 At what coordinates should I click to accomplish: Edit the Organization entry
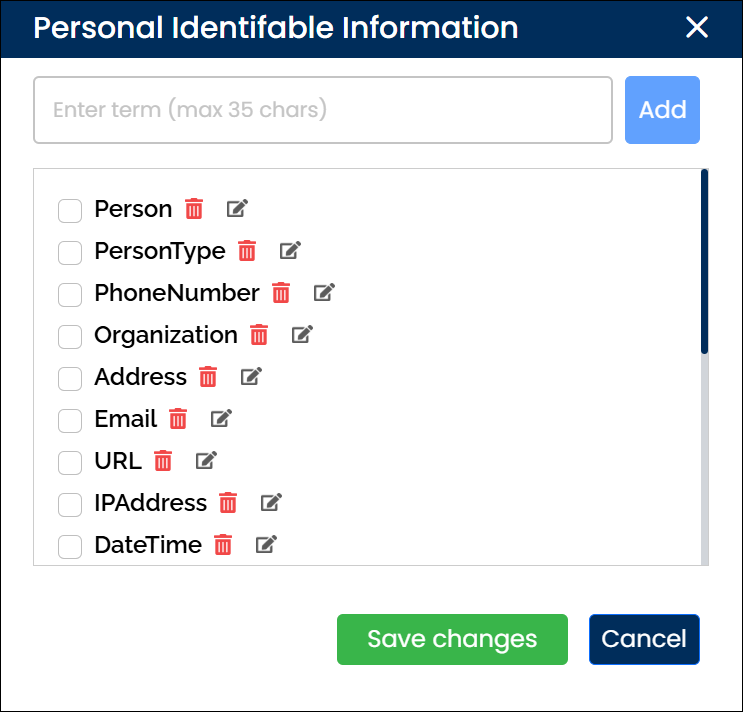coord(301,335)
